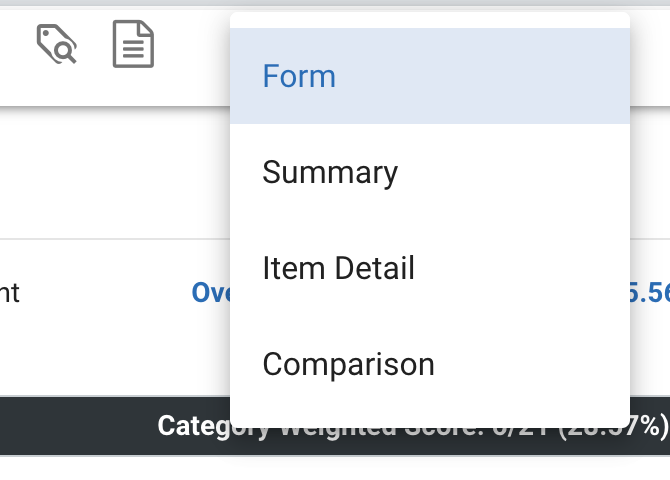Open the magnifier-and-tag toolbar icon
This screenshot has width=670, height=480.
coord(57,45)
